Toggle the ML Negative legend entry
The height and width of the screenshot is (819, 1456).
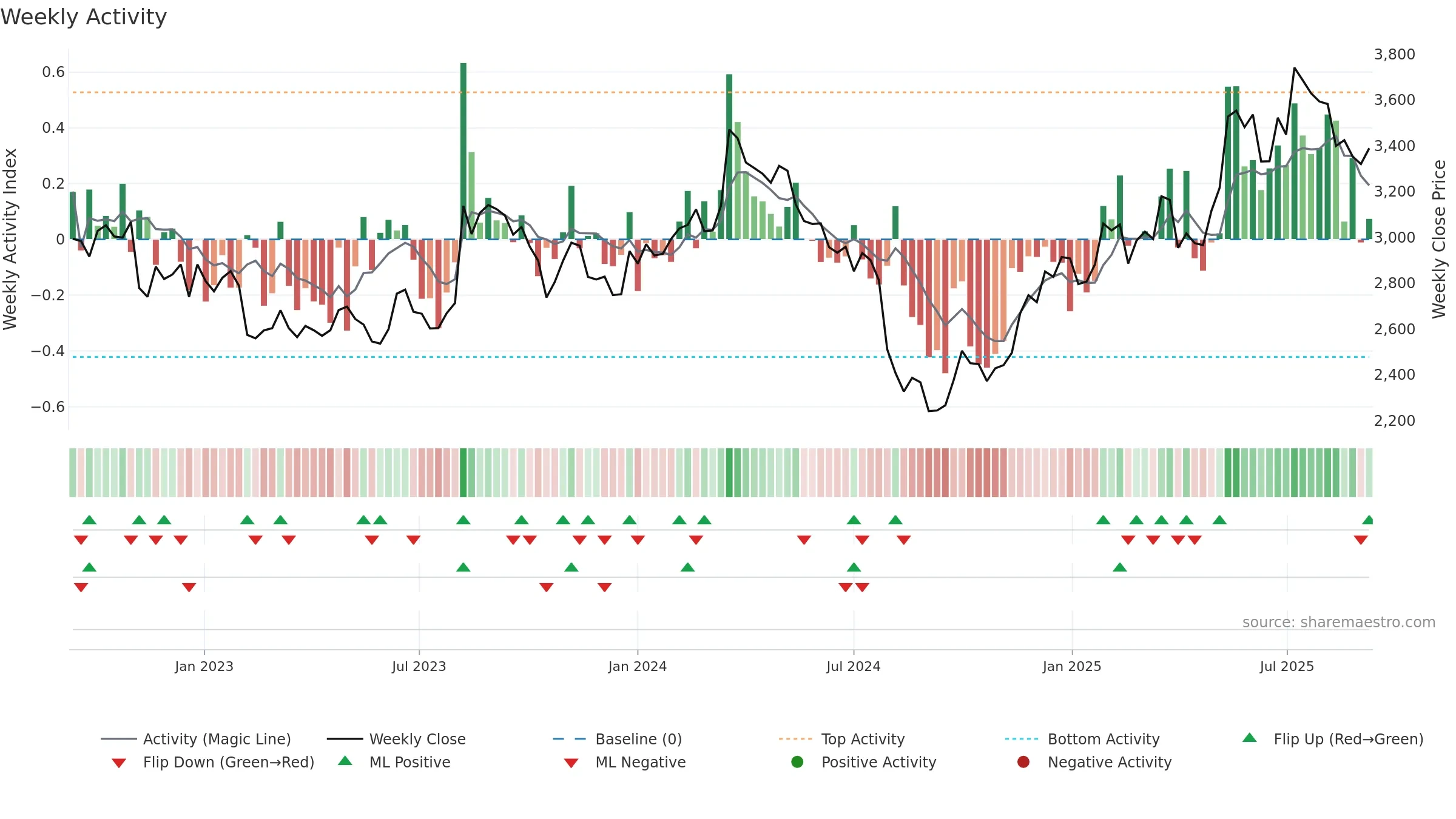click(x=625, y=762)
